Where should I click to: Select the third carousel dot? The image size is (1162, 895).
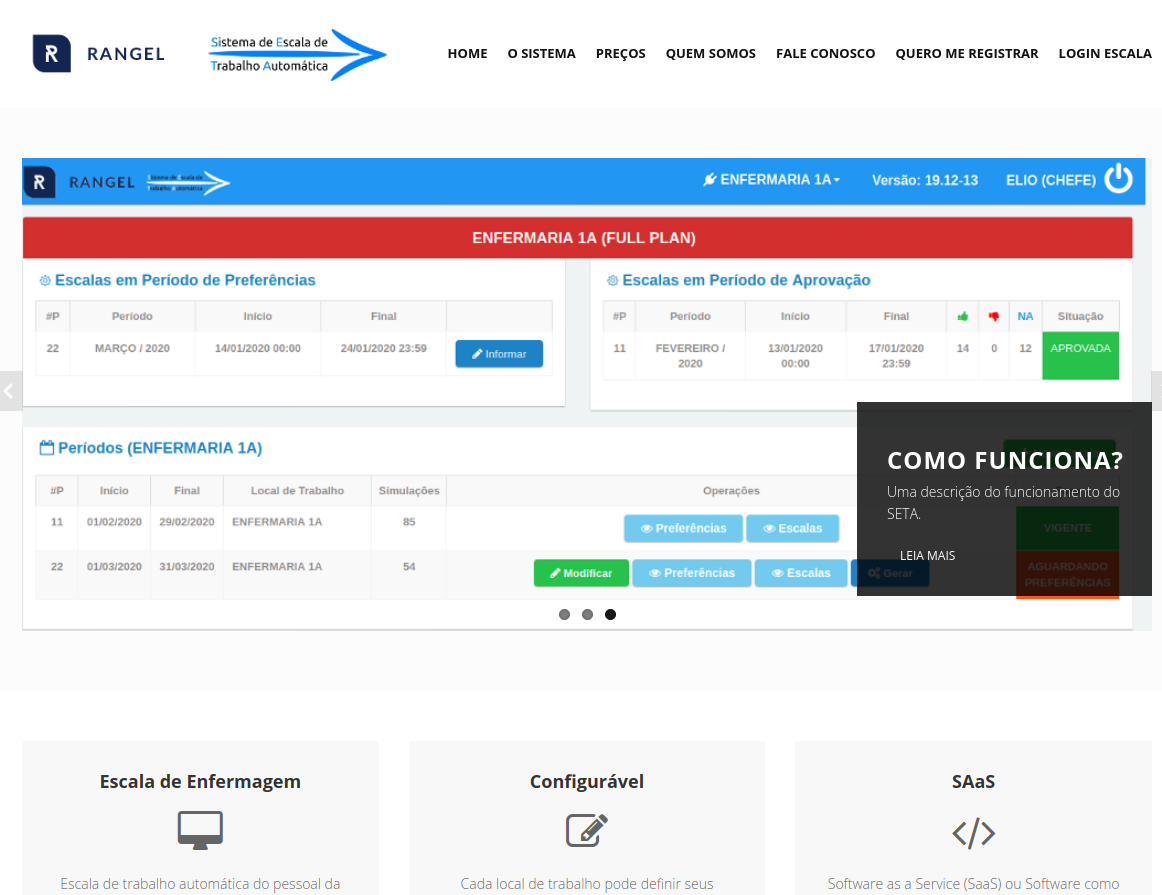pyautogui.click(x=610, y=615)
